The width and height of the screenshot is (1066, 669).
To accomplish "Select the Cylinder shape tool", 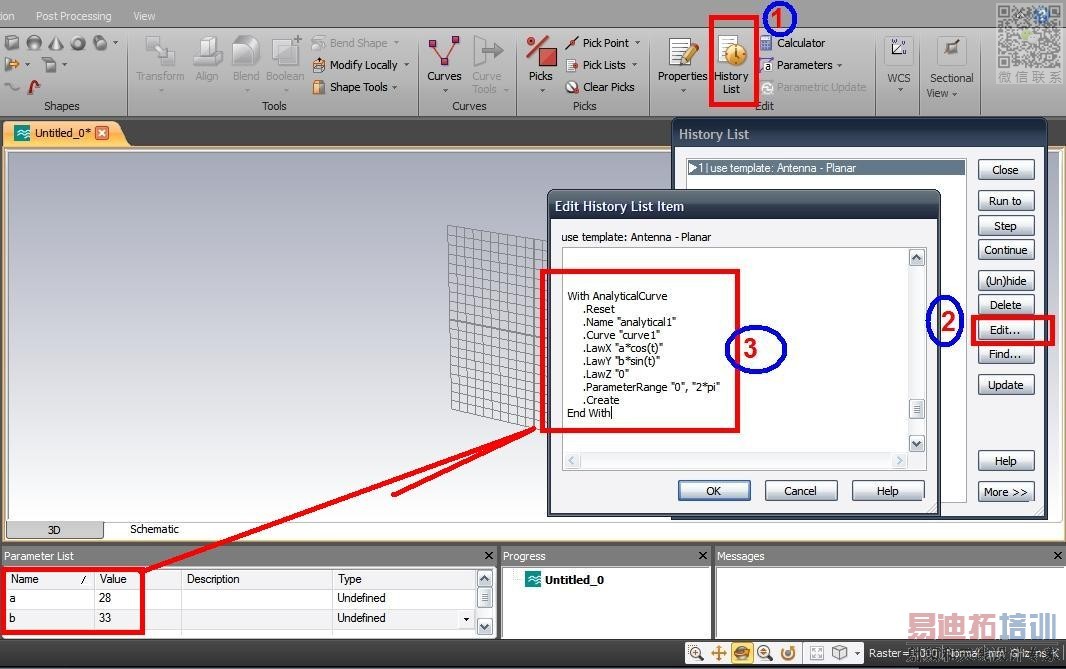I will coord(100,43).
